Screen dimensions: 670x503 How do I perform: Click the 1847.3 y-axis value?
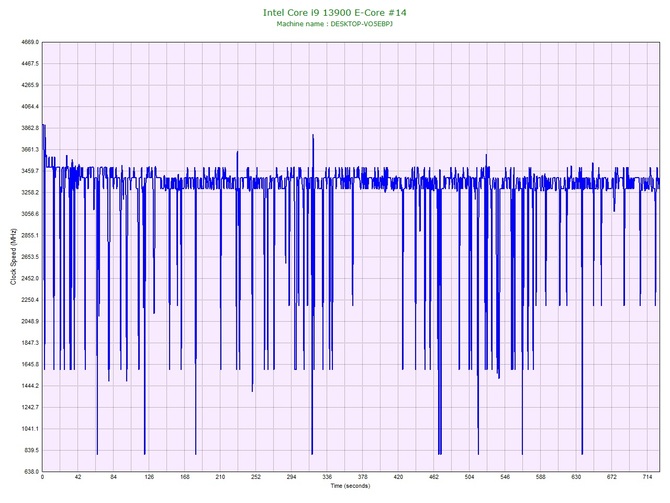click(30, 343)
